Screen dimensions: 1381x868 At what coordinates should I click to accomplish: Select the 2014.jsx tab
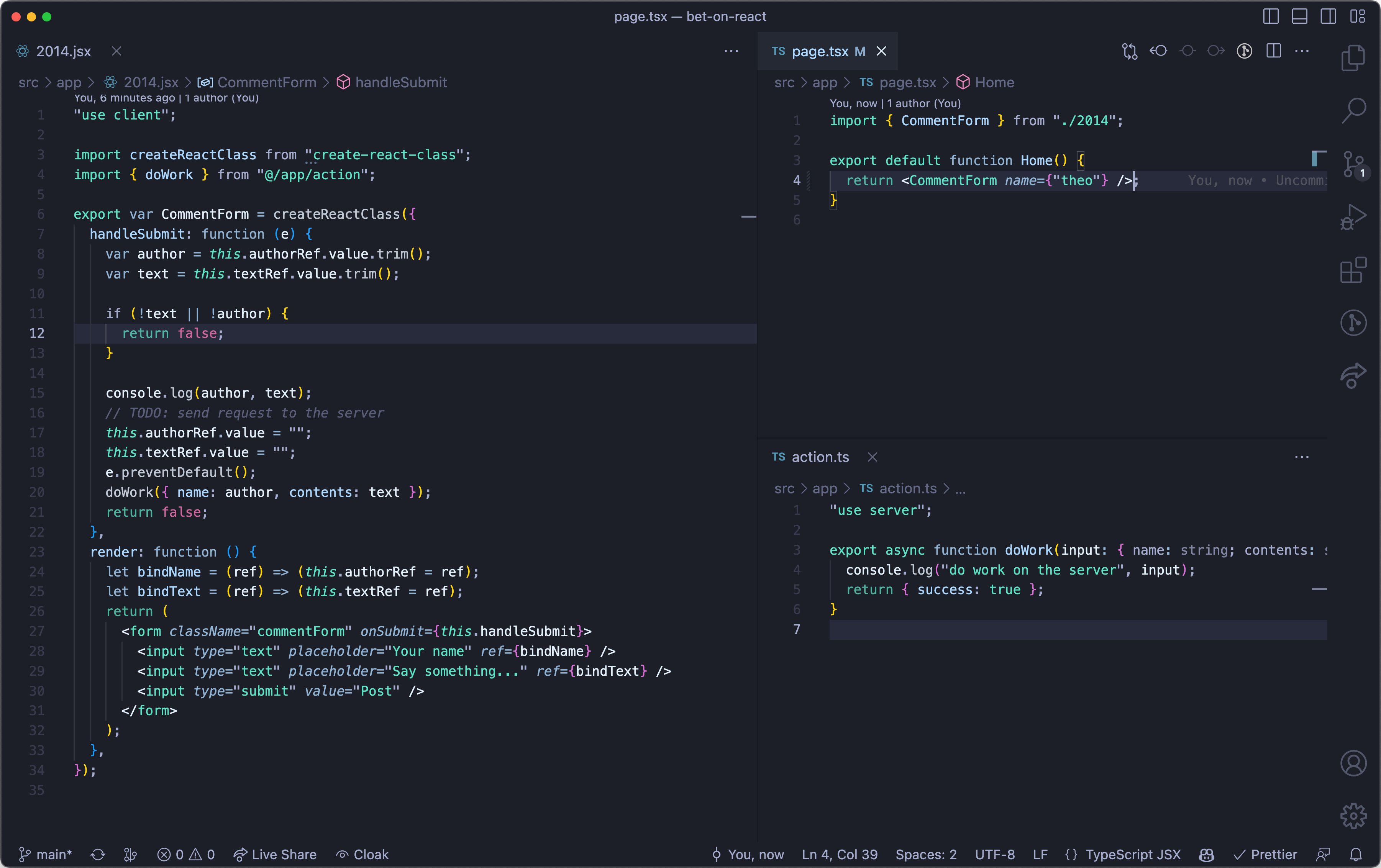click(x=64, y=52)
